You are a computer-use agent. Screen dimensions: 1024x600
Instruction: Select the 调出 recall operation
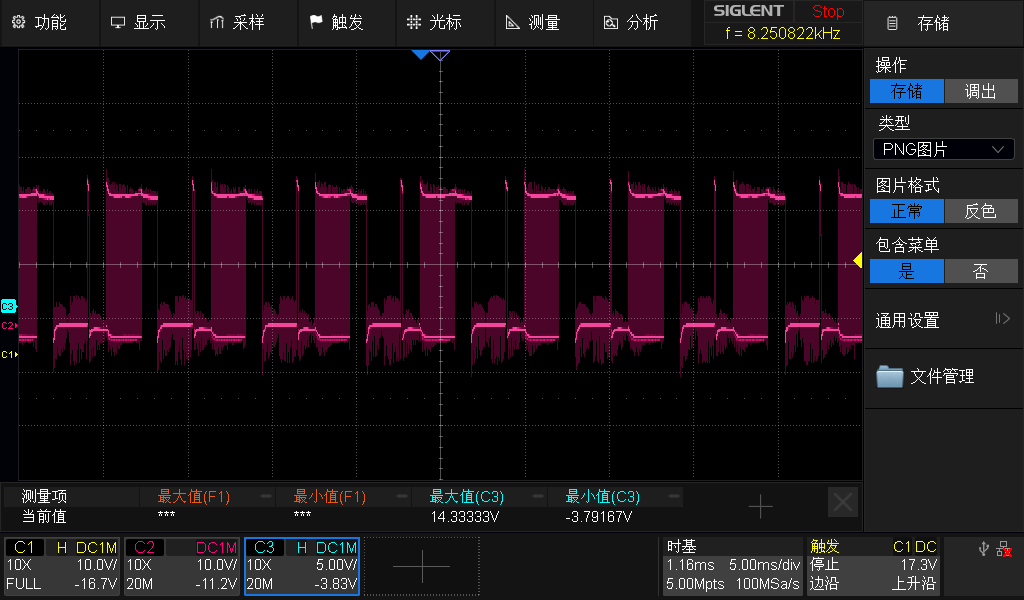981,91
